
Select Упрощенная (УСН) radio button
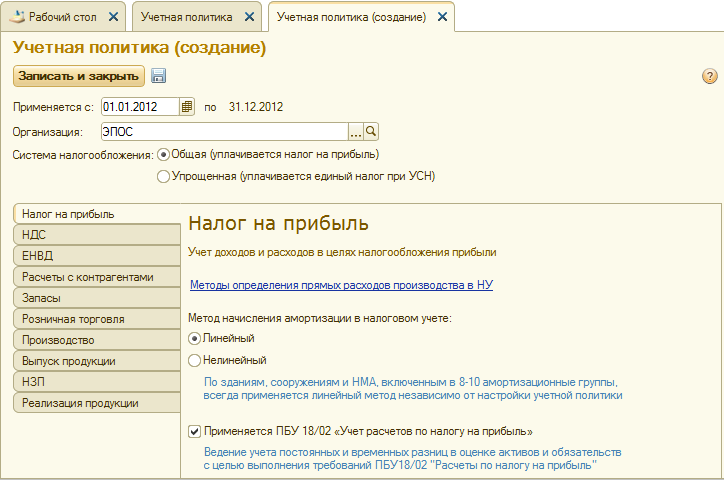(x=163, y=176)
